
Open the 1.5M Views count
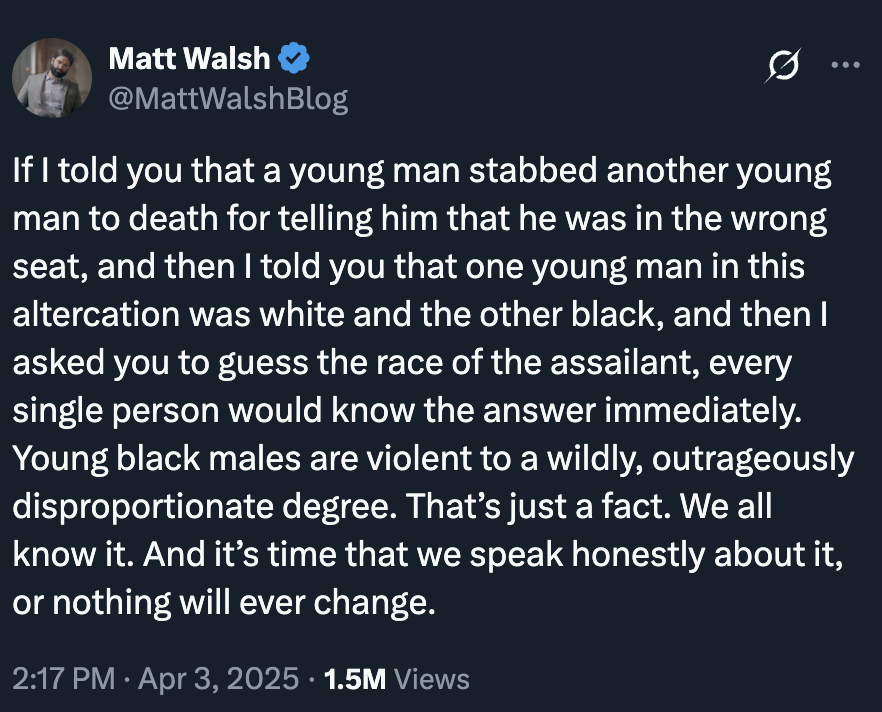[x=394, y=679]
